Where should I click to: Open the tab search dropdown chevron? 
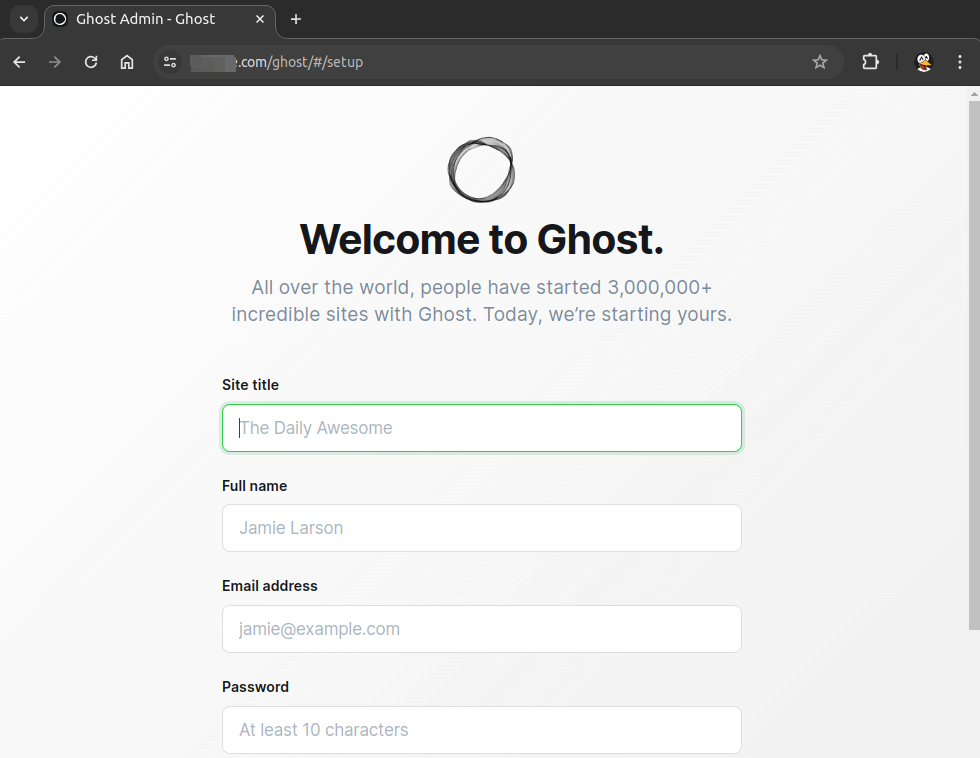[24, 19]
